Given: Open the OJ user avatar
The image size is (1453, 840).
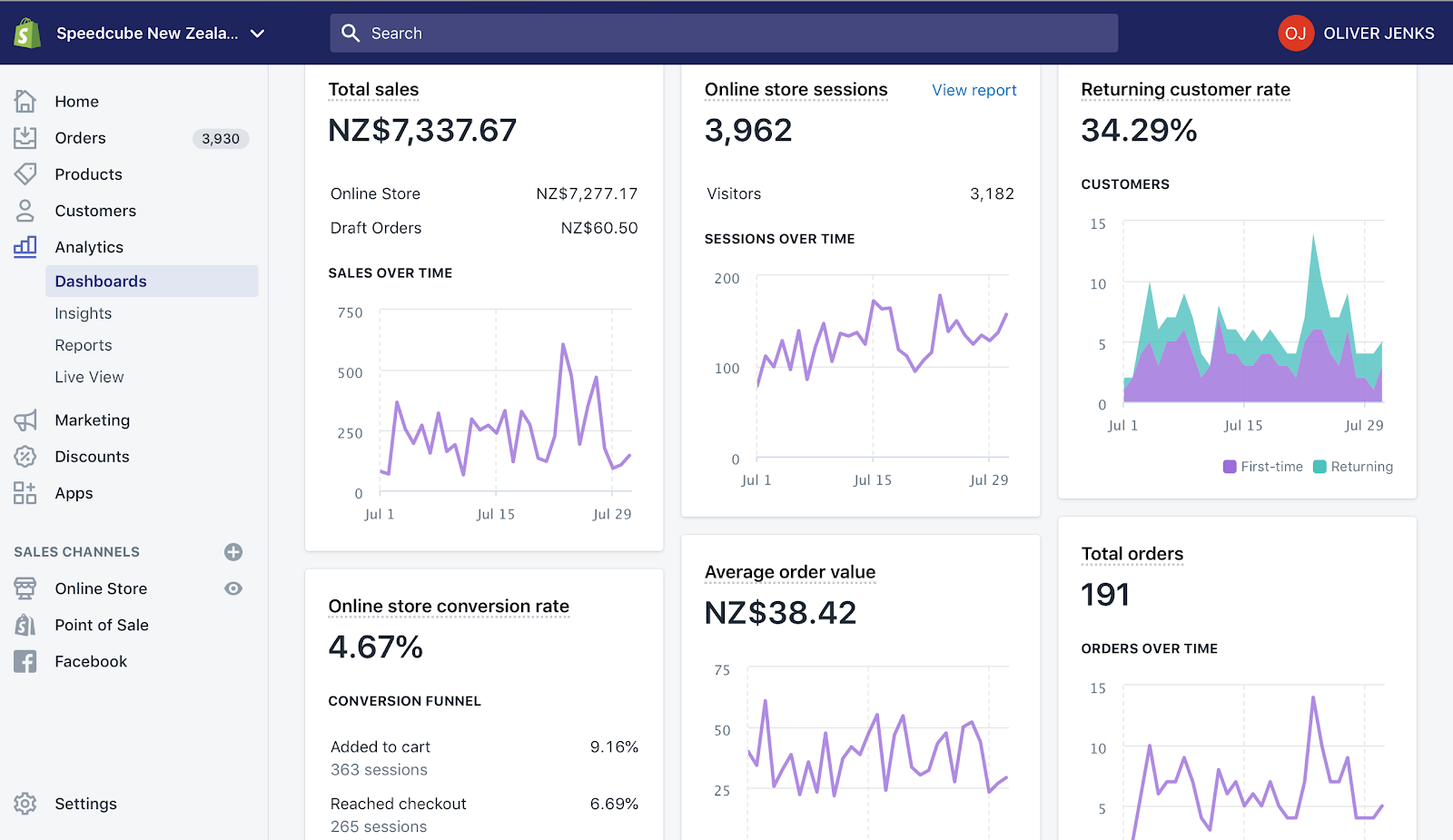Looking at the screenshot, I should coord(1296,34).
